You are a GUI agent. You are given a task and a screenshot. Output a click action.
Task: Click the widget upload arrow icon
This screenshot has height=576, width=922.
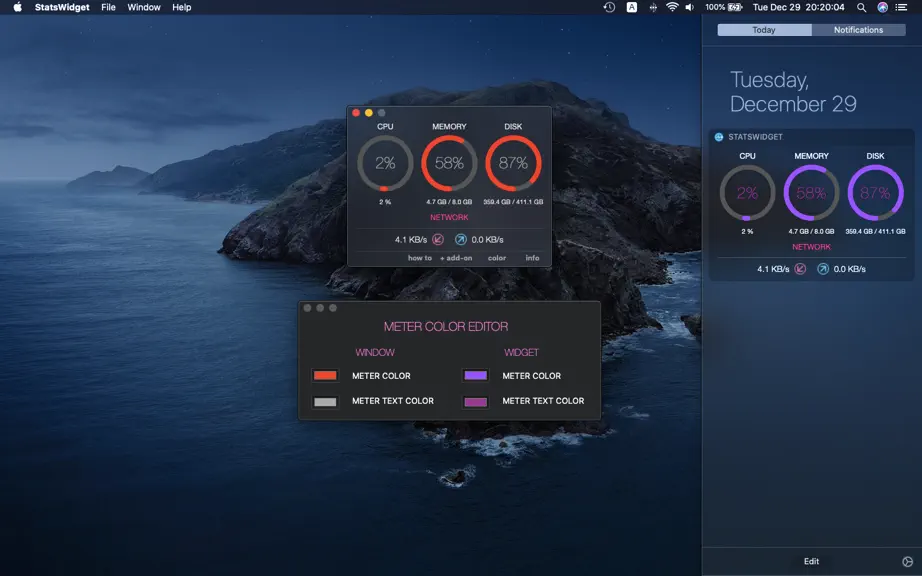[x=823, y=269]
